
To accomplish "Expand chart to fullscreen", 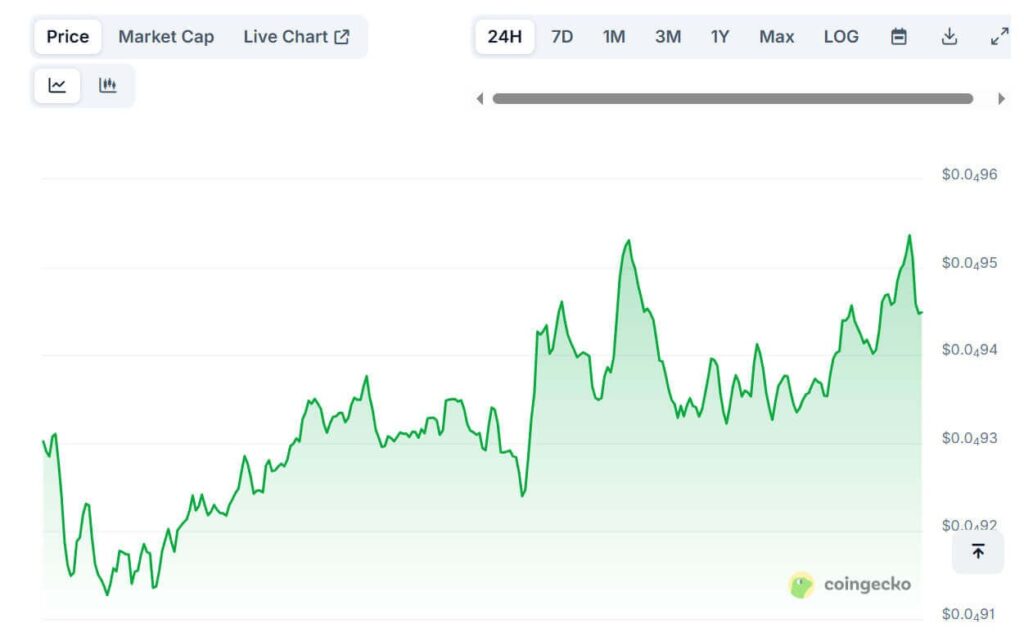I will point(998,37).
